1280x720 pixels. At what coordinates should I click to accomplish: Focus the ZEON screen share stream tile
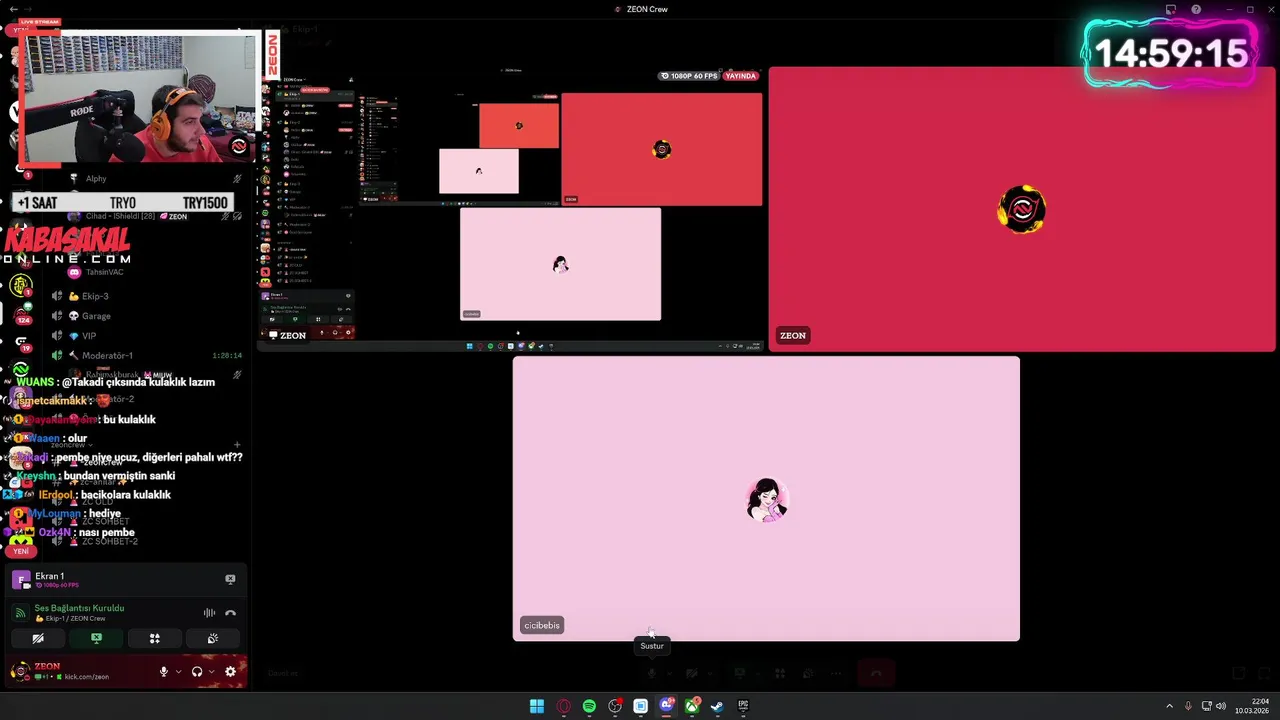pyautogui.click(x=511, y=209)
